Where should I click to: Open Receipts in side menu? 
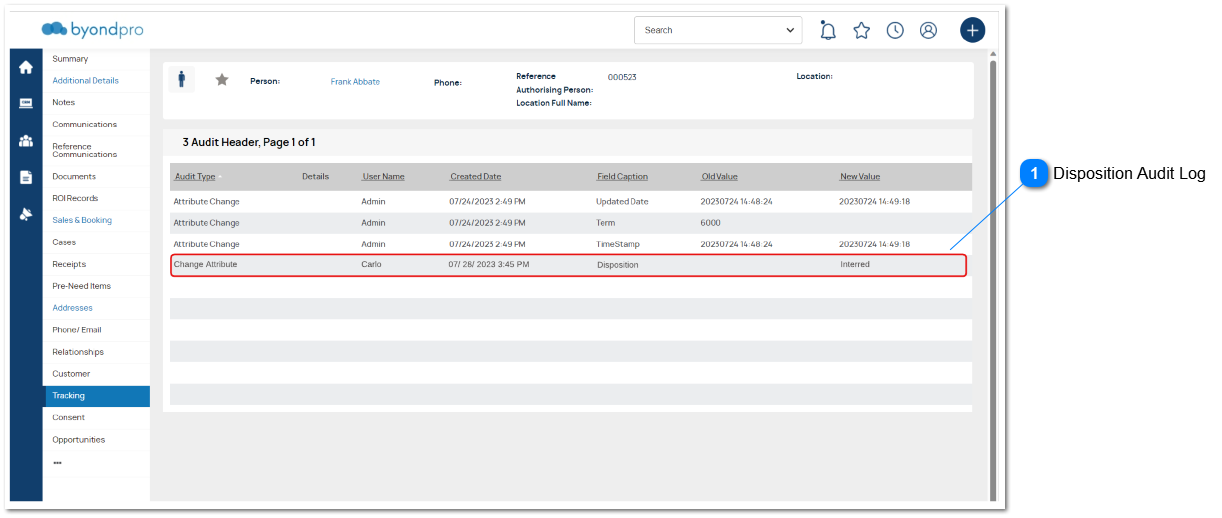pyautogui.click(x=69, y=264)
